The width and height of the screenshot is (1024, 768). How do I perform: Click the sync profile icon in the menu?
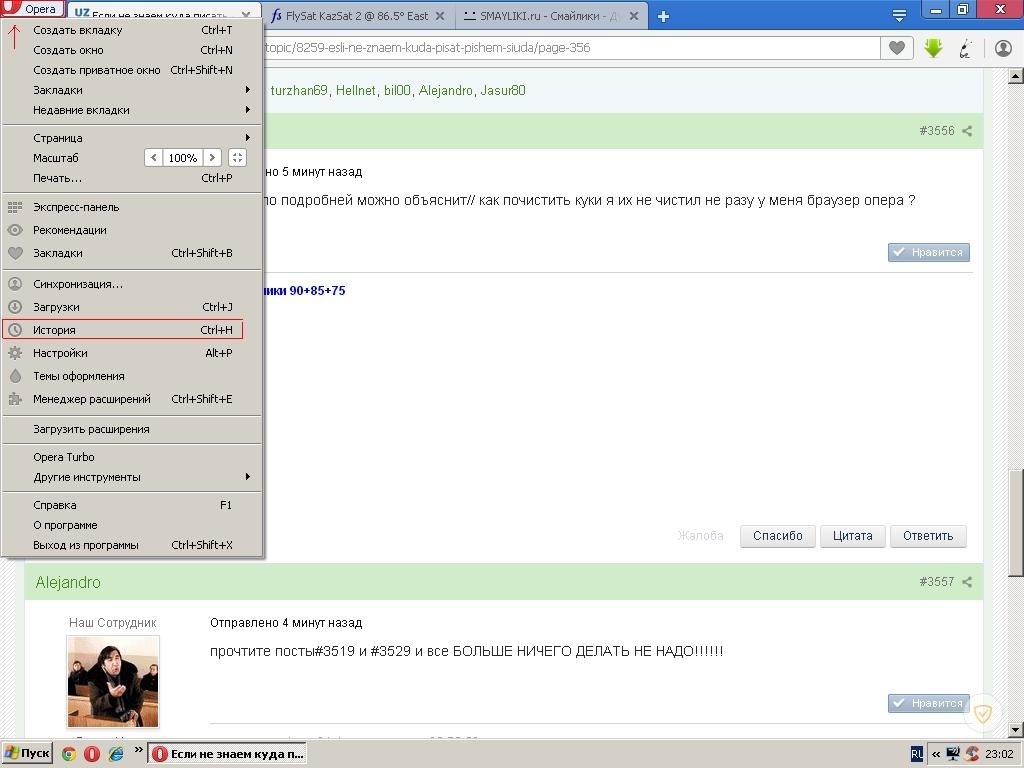click(15, 284)
